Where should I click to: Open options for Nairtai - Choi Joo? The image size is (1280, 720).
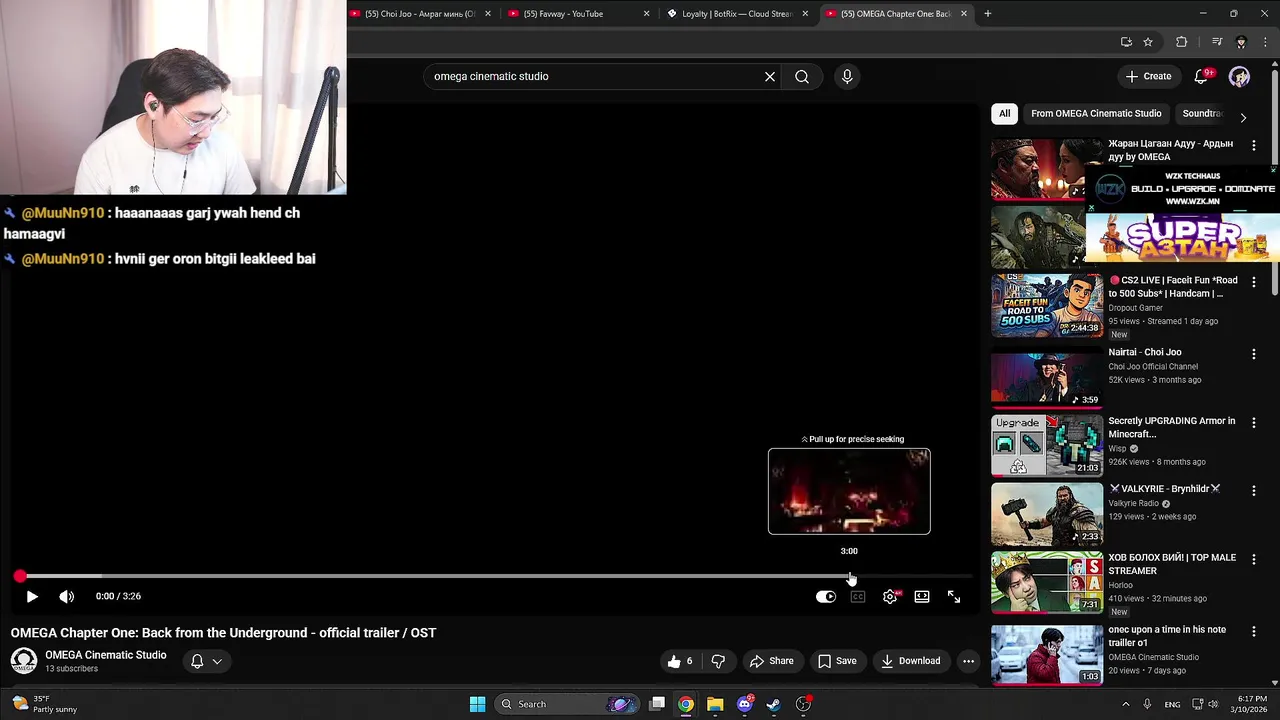point(1254,354)
